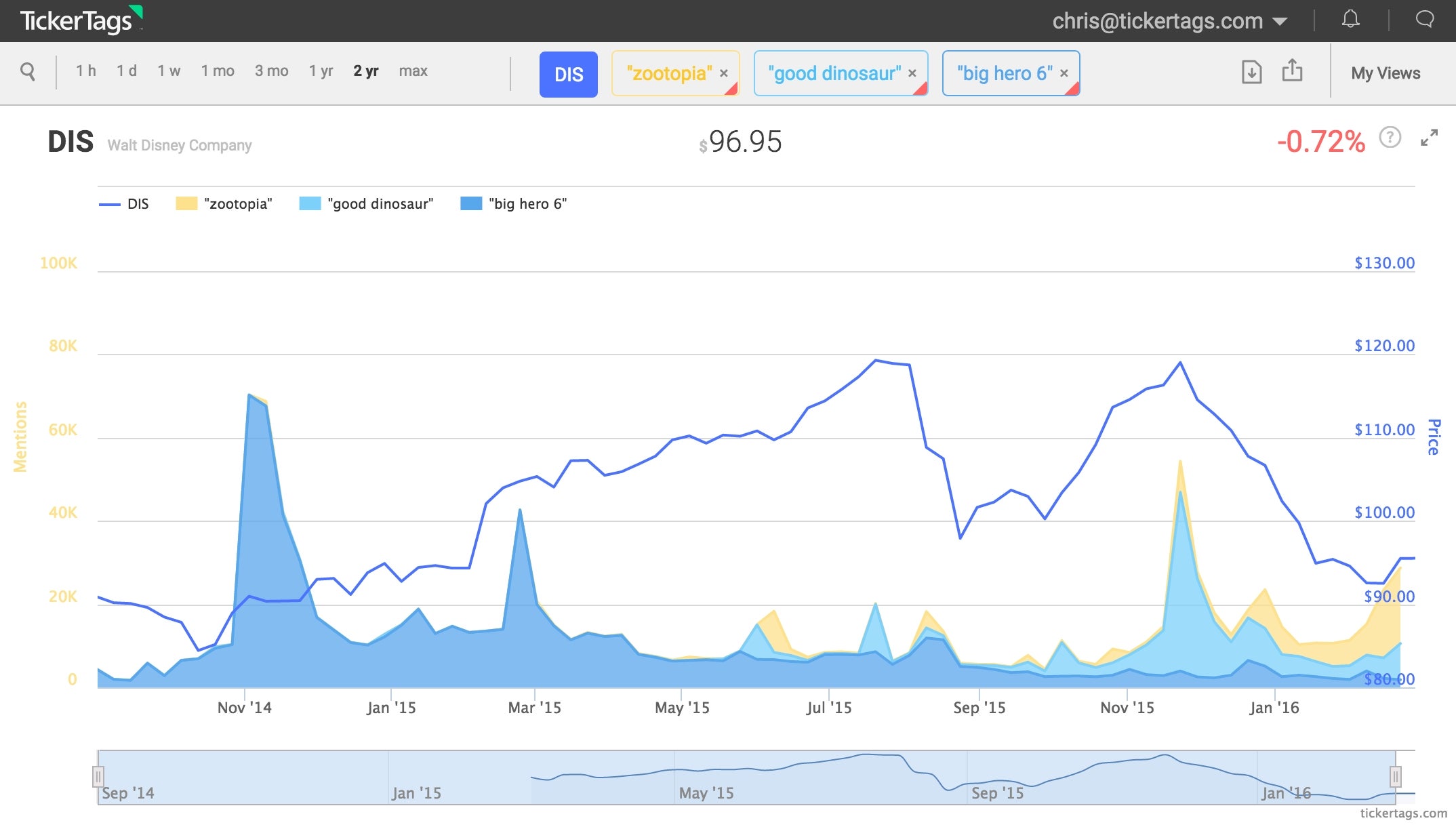Click the search magnifier icon
The height and width of the screenshot is (827, 1456).
pyautogui.click(x=28, y=71)
